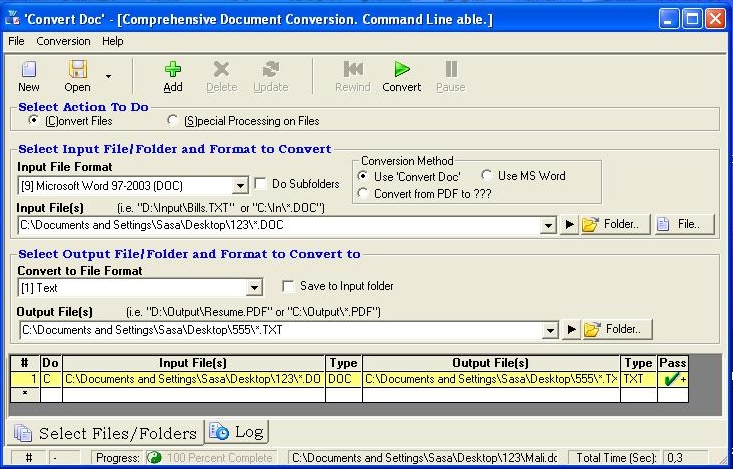Click the TXT type cell

[639, 379]
